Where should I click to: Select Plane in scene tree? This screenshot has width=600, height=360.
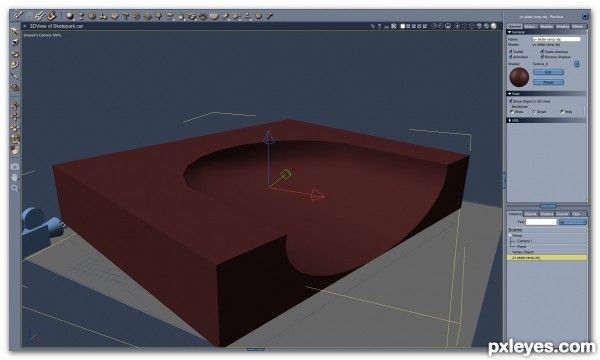pos(521,247)
